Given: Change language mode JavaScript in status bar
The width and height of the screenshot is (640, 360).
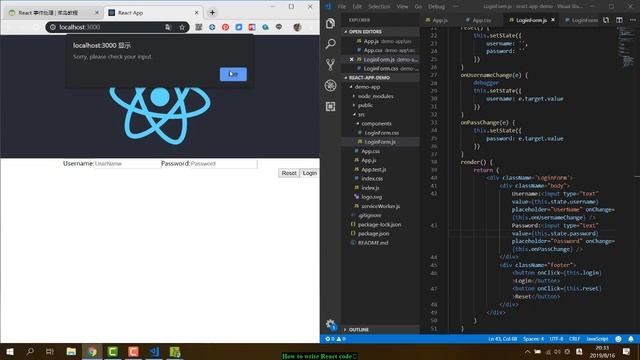Looking at the screenshot, I should pyautogui.click(x=597, y=339).
